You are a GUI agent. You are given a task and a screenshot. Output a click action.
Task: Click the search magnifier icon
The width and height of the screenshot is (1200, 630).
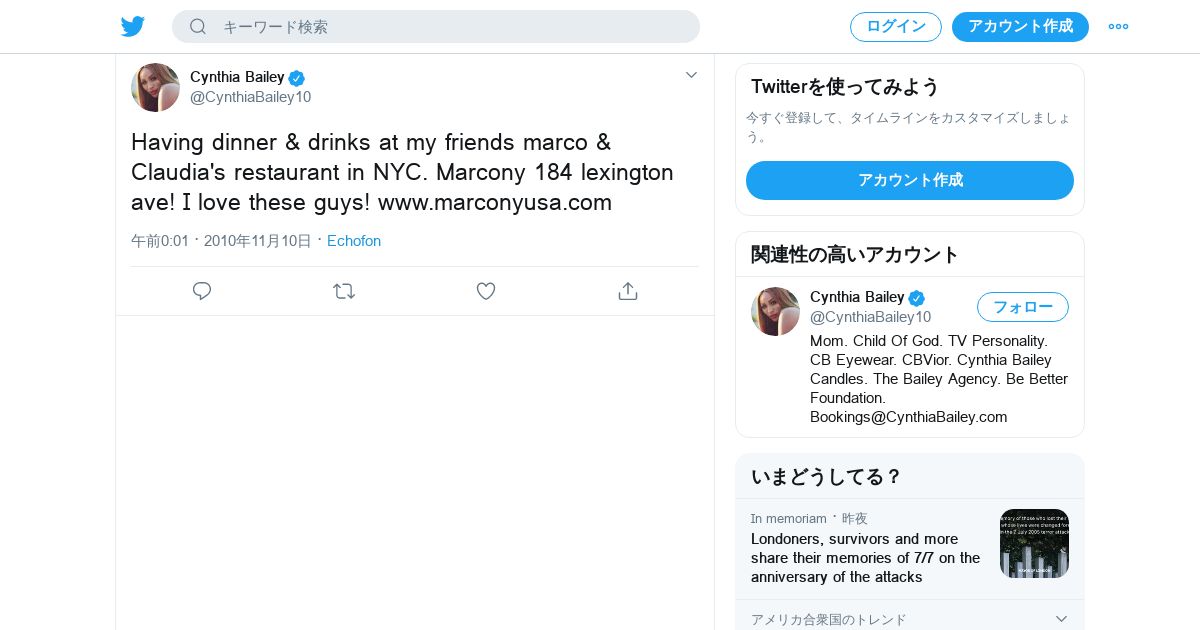tap(198, 27)
